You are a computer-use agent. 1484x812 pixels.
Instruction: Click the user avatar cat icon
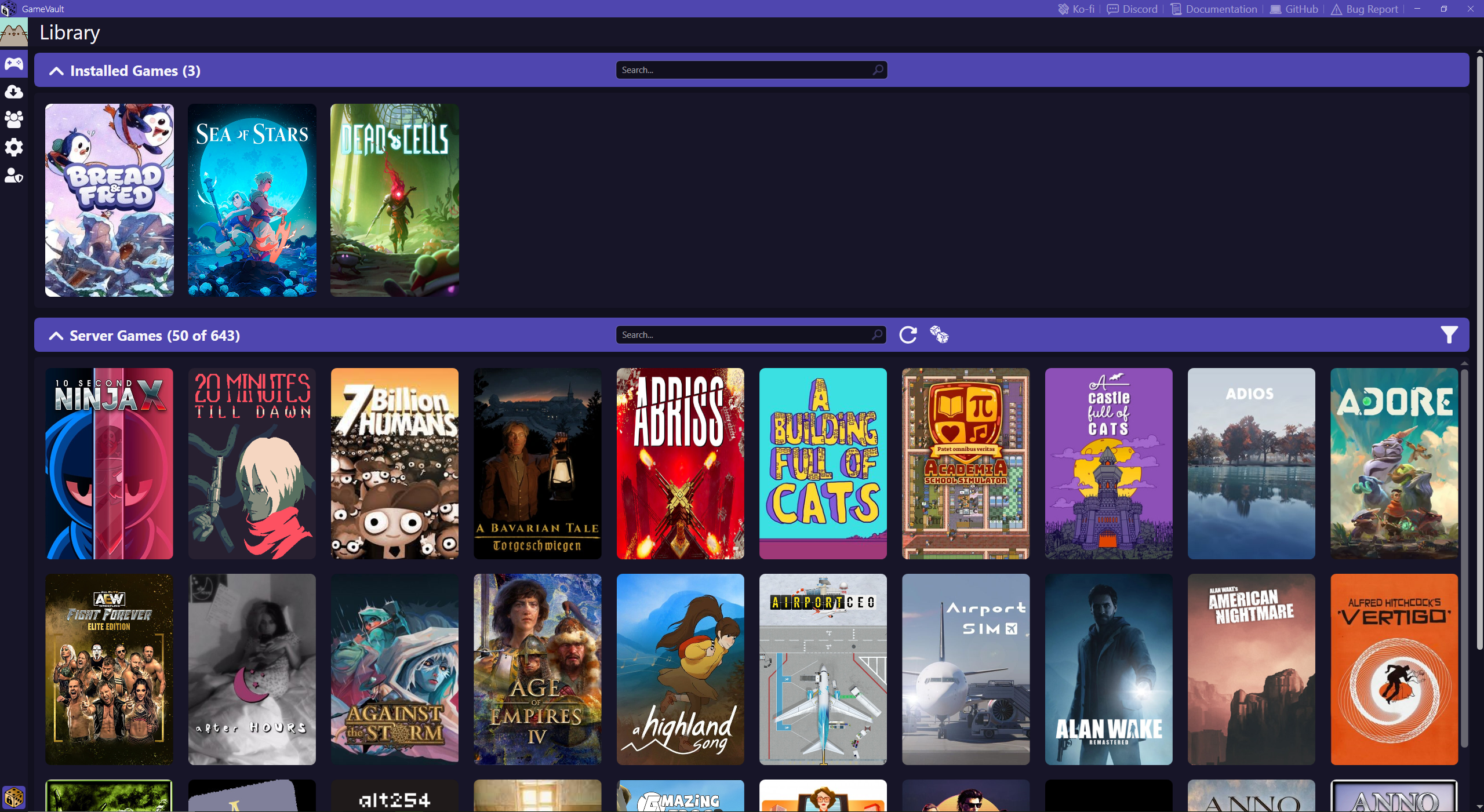(x=14, y=32)
